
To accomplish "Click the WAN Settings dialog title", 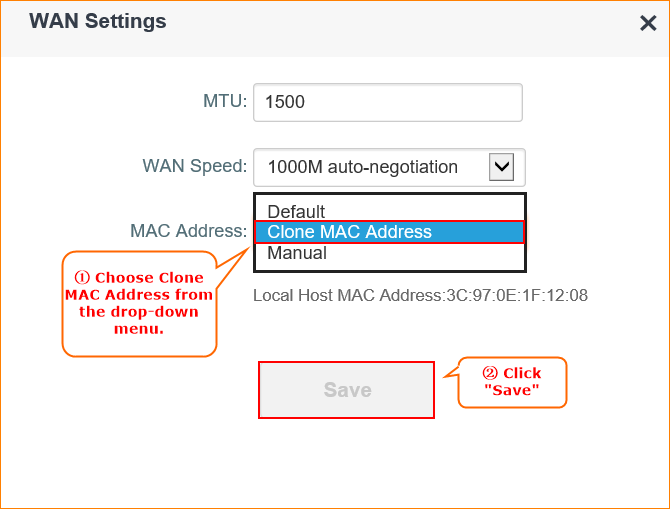I will (x=98, y=21).
